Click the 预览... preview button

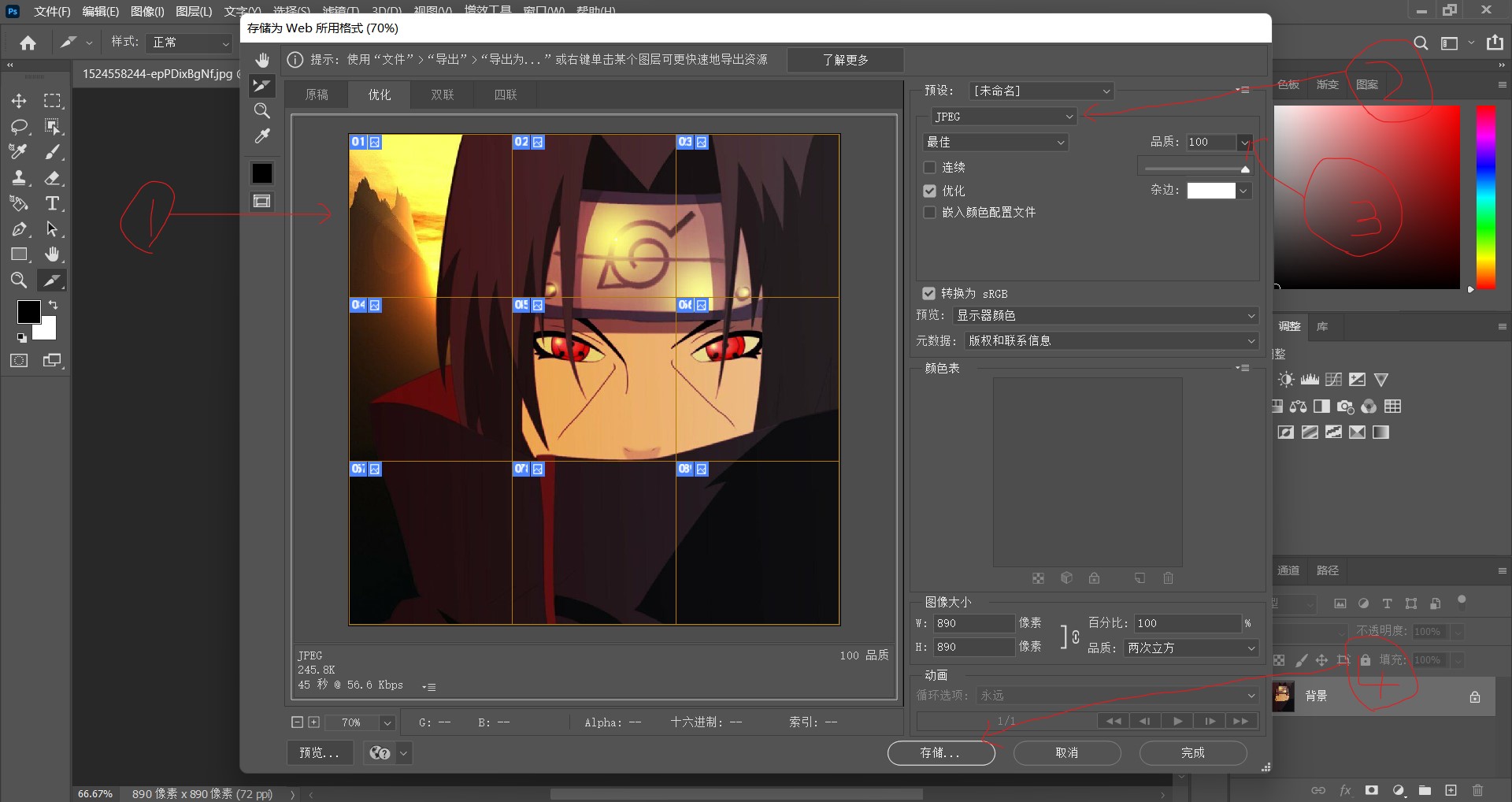coord(320,753)
